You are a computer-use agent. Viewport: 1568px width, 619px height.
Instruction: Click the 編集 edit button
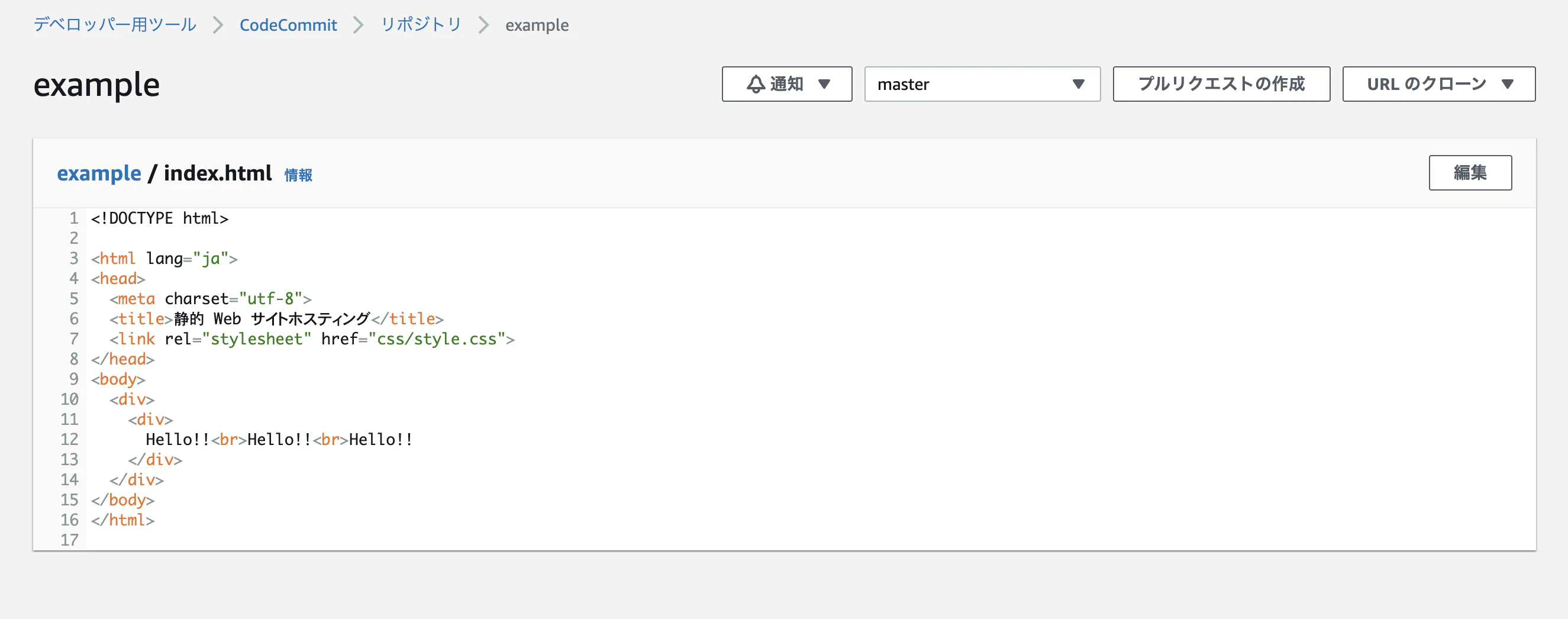pyautogui.click(x=1470, y=173)
